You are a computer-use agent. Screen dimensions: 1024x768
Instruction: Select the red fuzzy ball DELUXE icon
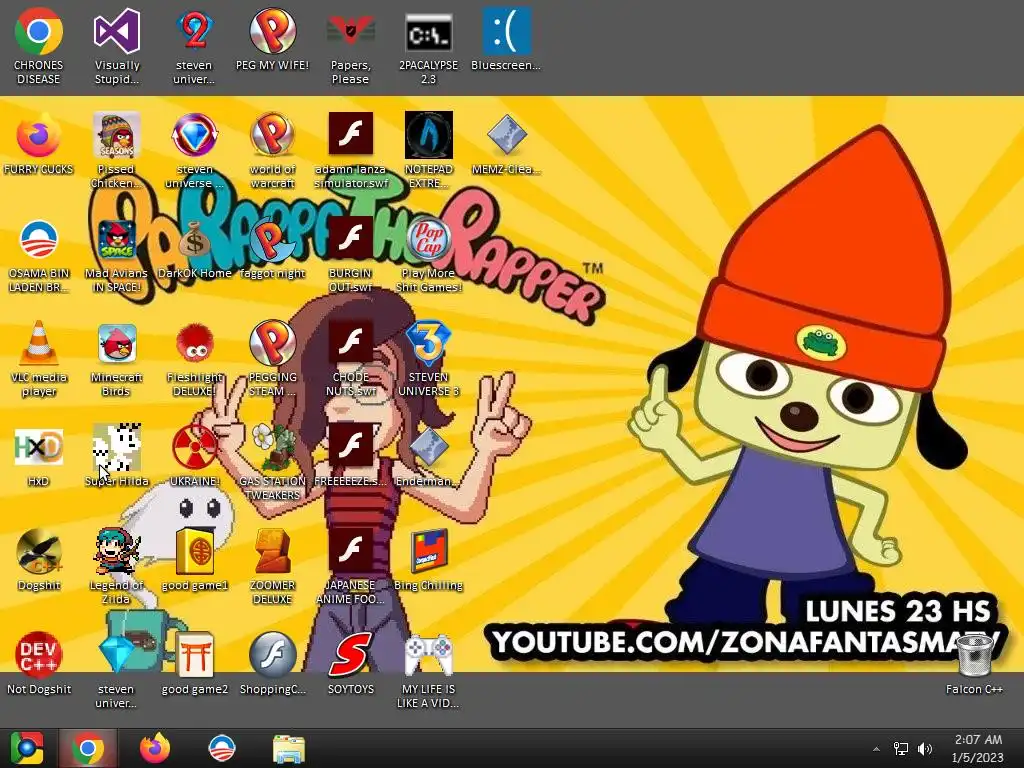pyautogui.click(x=195, y=344)
